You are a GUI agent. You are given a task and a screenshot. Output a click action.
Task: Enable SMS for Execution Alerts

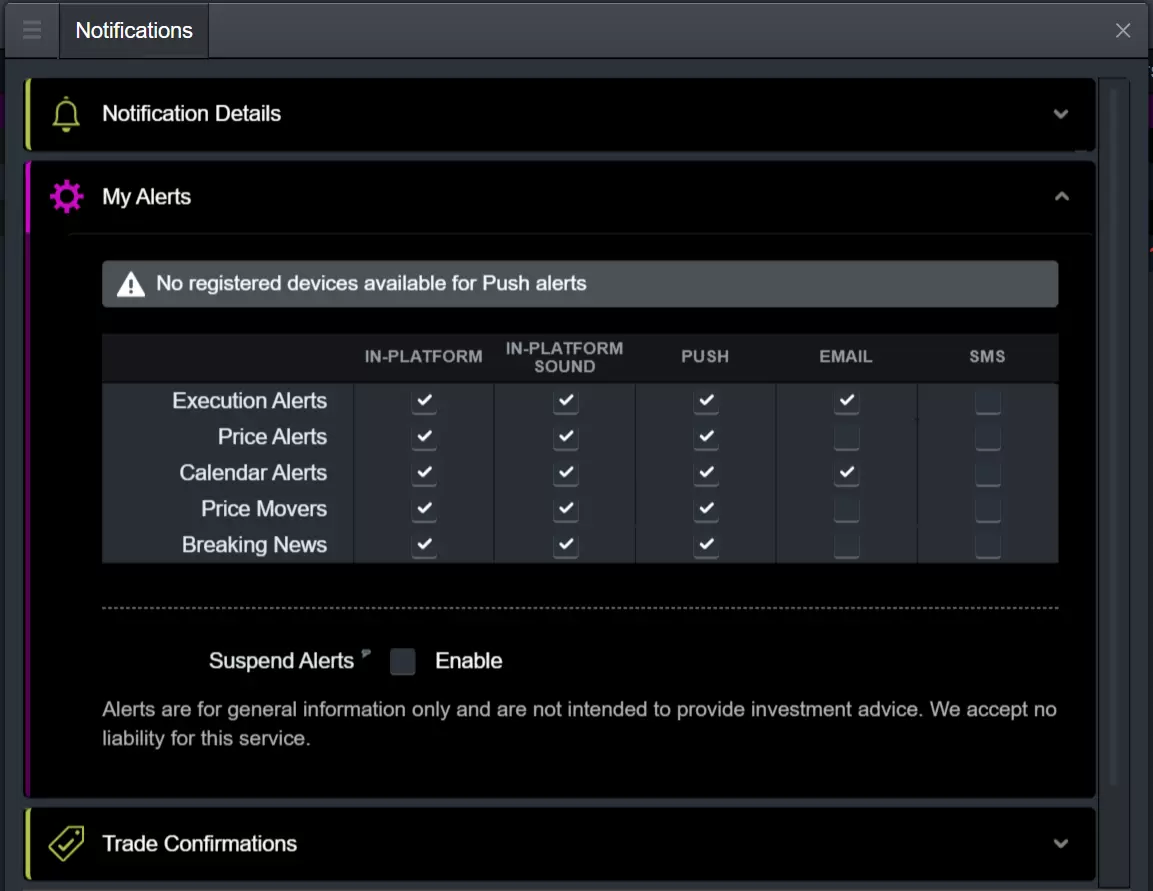(987, 401)
